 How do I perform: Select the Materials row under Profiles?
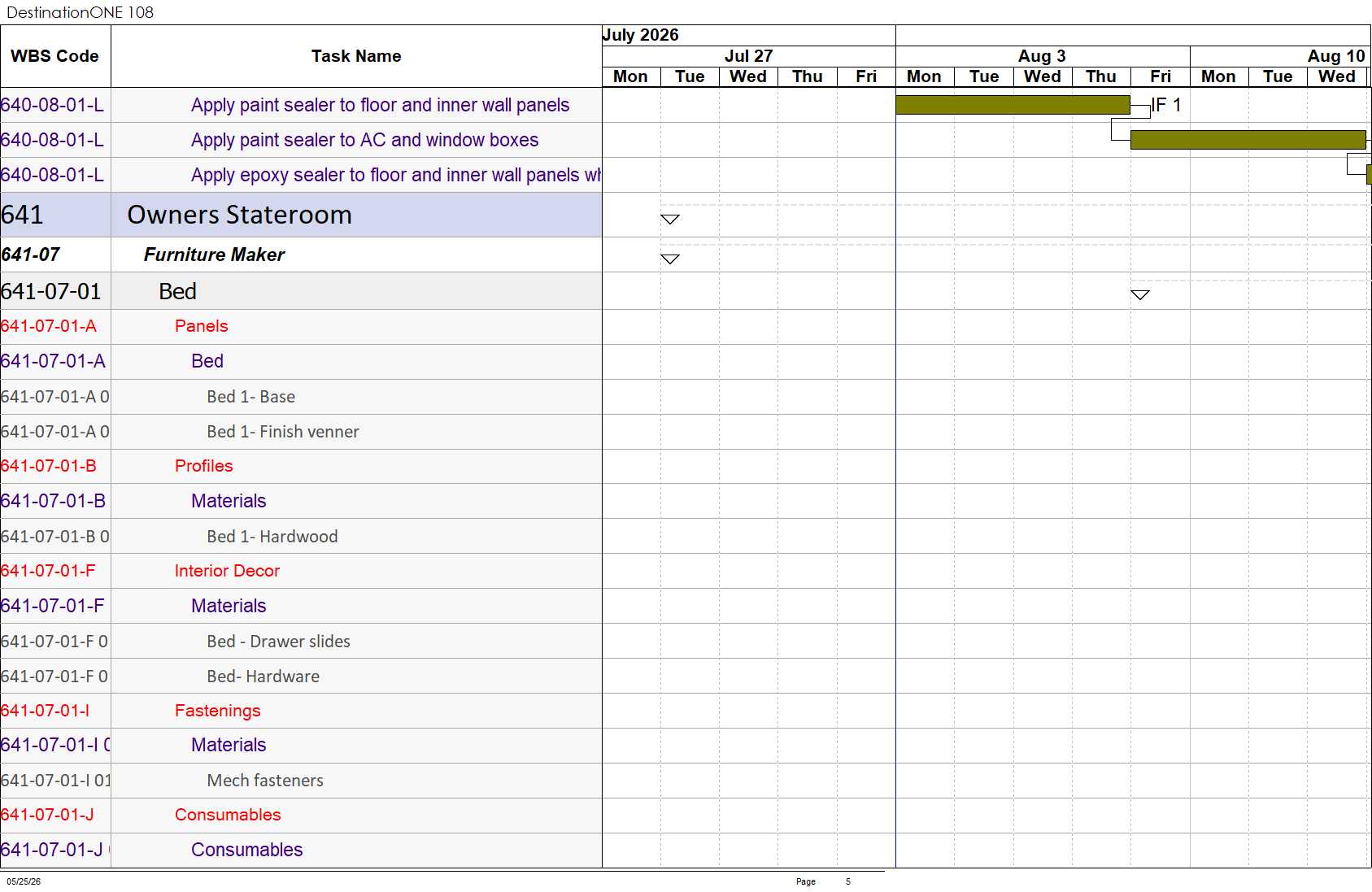301,501
